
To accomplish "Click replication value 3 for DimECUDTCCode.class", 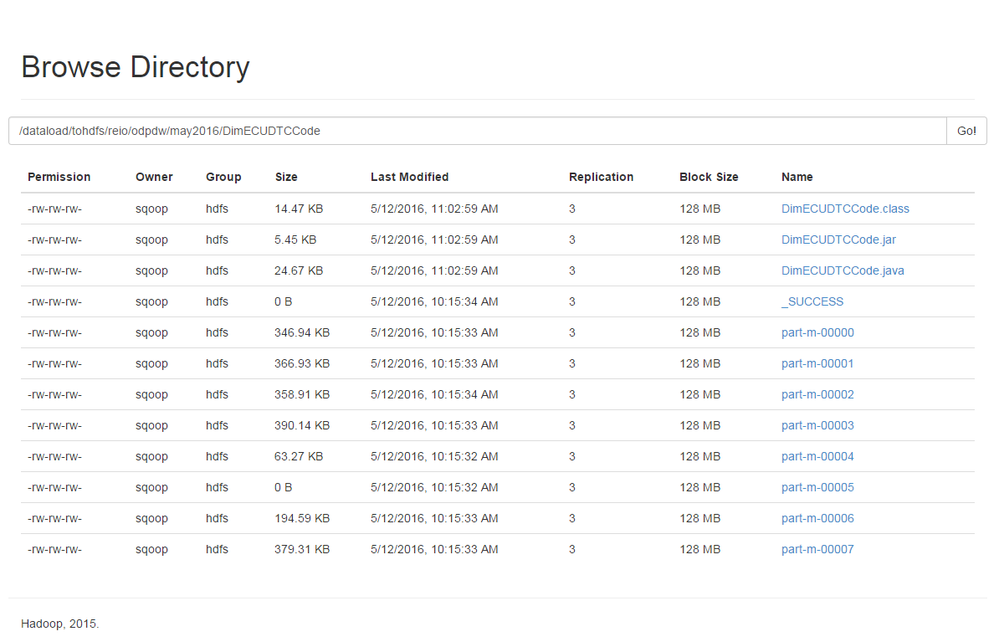I will point(572,209).
